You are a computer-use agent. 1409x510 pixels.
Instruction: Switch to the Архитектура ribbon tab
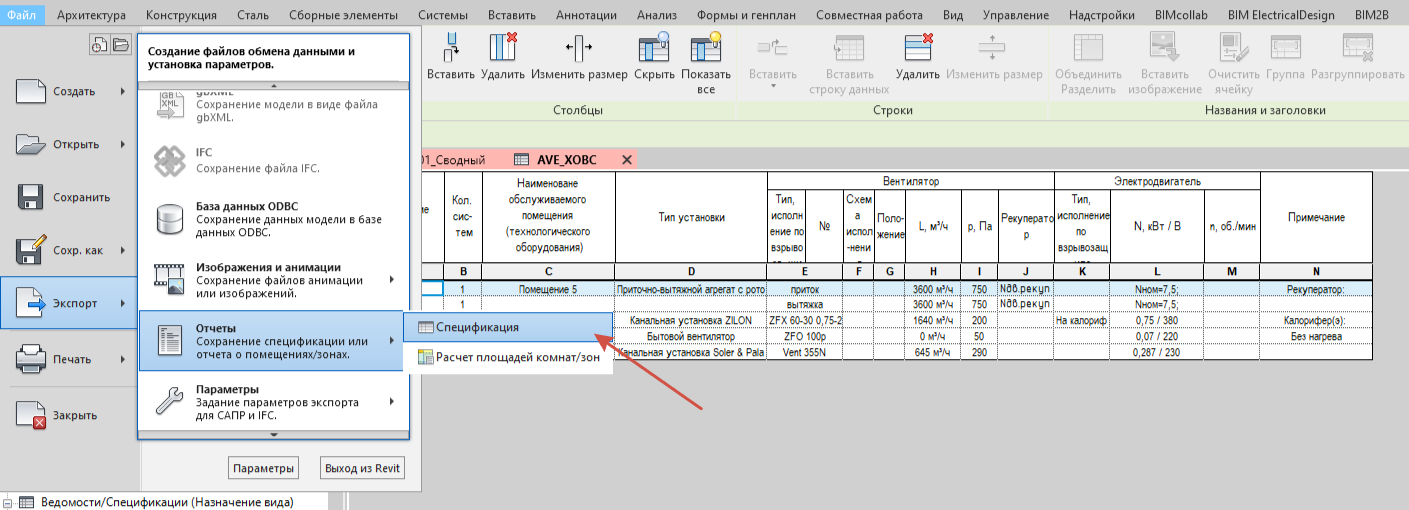(92, 15)
